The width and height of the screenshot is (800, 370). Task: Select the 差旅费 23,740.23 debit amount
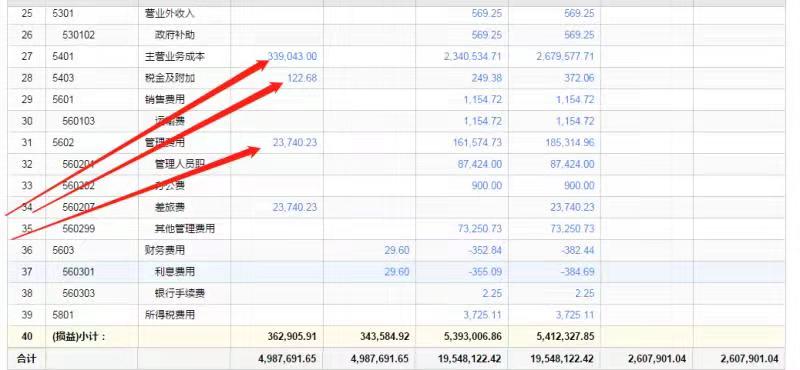[295, 207]
